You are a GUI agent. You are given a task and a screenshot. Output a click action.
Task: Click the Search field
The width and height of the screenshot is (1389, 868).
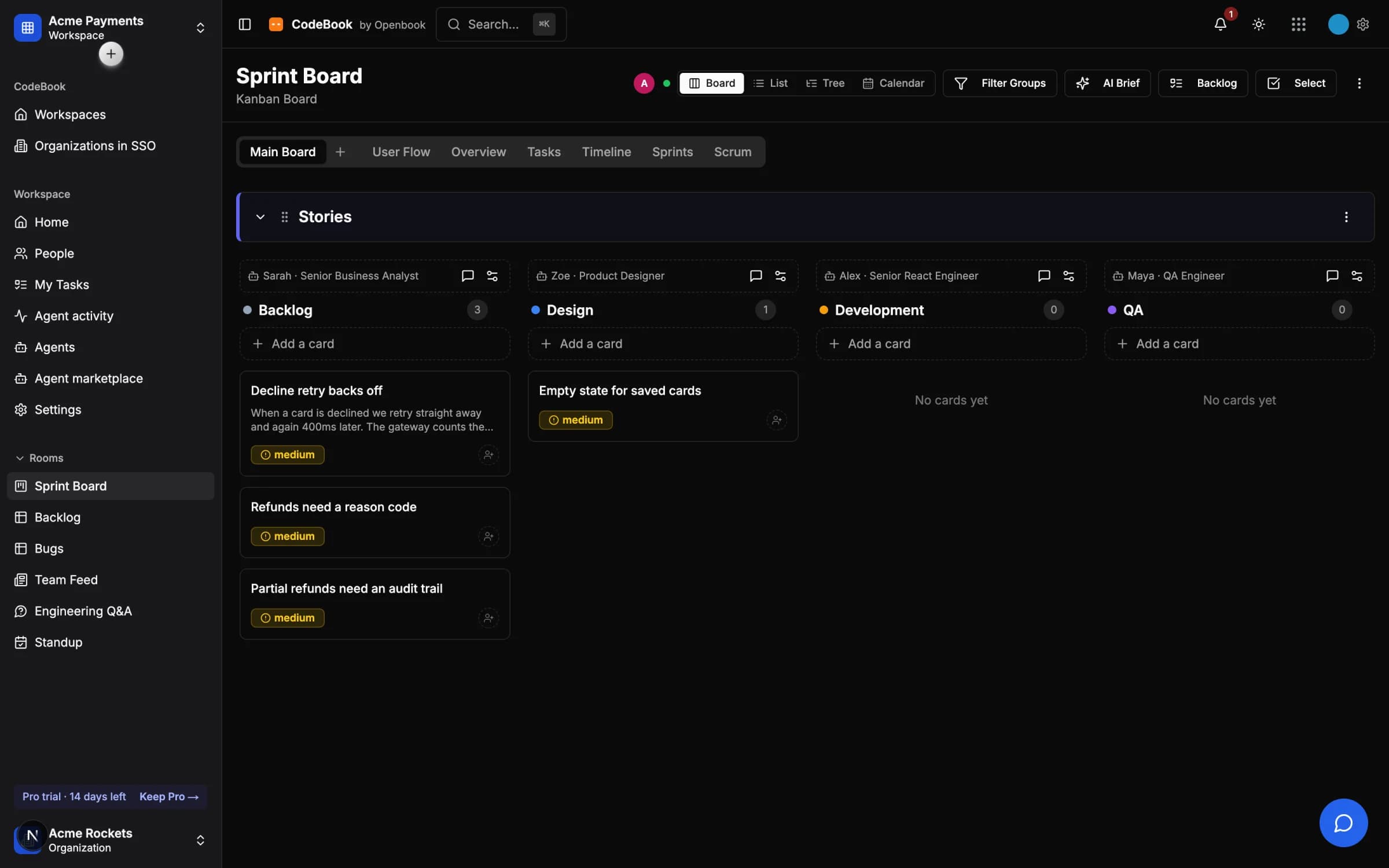[x=501, y=24]
